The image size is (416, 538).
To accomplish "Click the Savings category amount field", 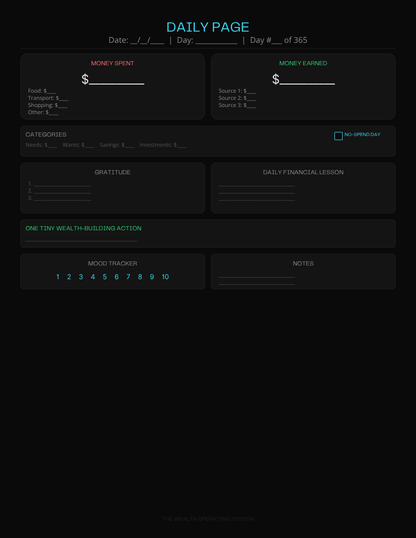I will [129, 145].
